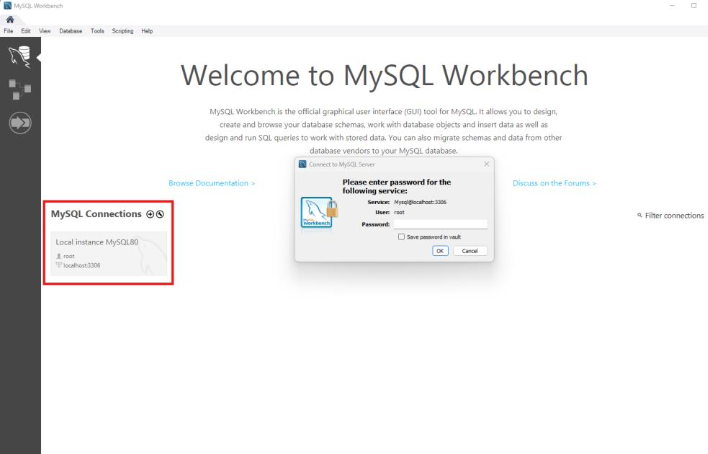The height and width of the screenshot is (454, 708).
Task: Add a new MySQL connection plus icon
Action: pos(150,214)
